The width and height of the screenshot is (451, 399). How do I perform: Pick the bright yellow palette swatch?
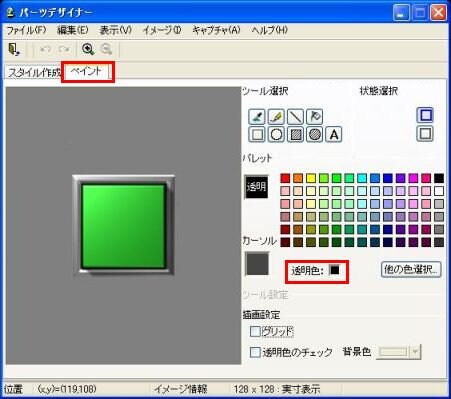[x=311, y=178]
